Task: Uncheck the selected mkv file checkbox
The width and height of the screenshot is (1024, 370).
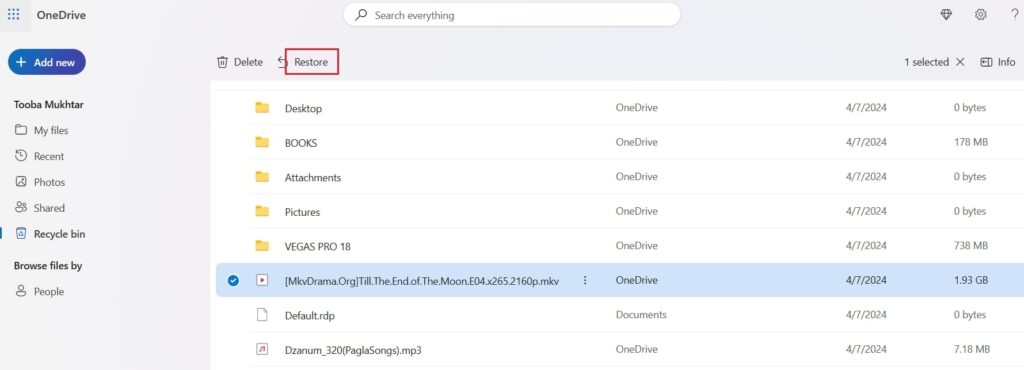Action: pyautogui.click(x=233, y=281)
